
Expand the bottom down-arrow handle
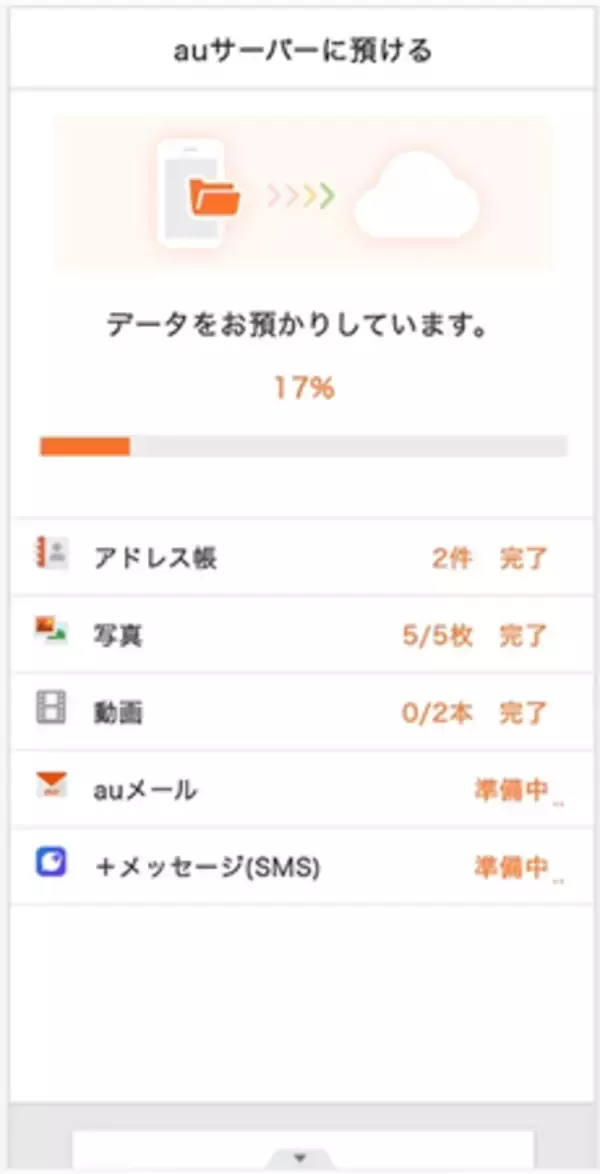[x=299, y=1159]
